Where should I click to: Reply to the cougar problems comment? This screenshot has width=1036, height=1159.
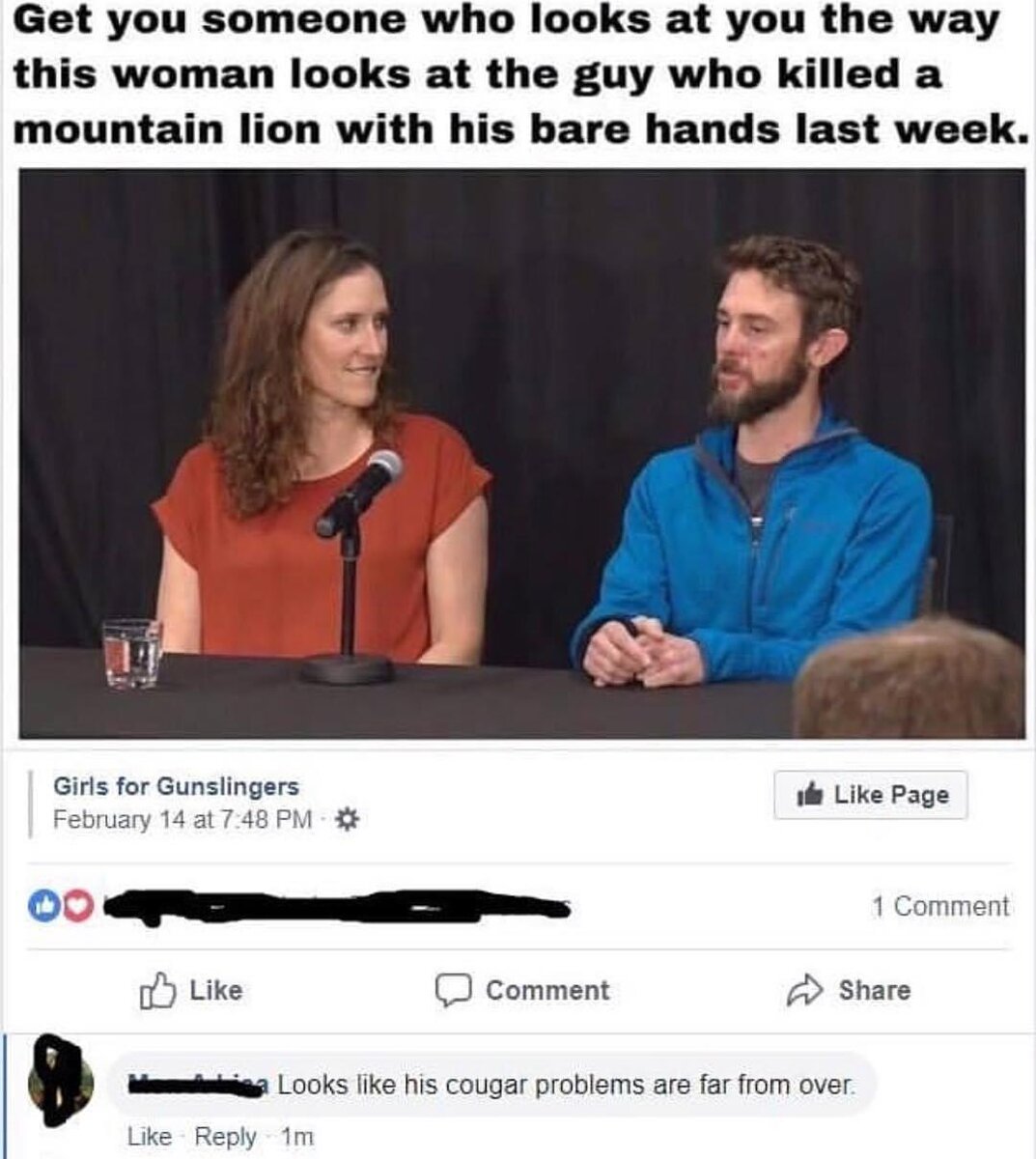coord(226,1137)
